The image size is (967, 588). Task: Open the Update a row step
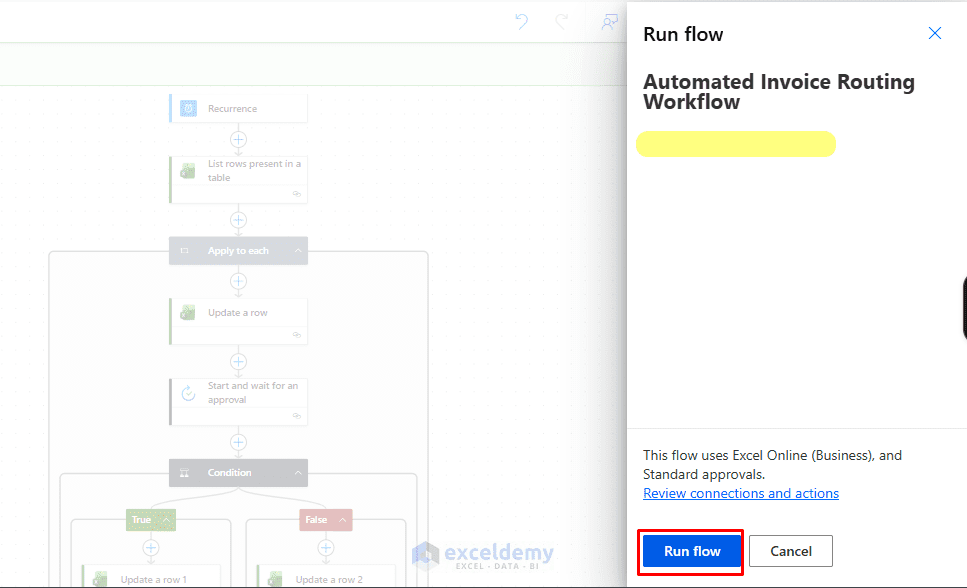[x=239, y=321]
